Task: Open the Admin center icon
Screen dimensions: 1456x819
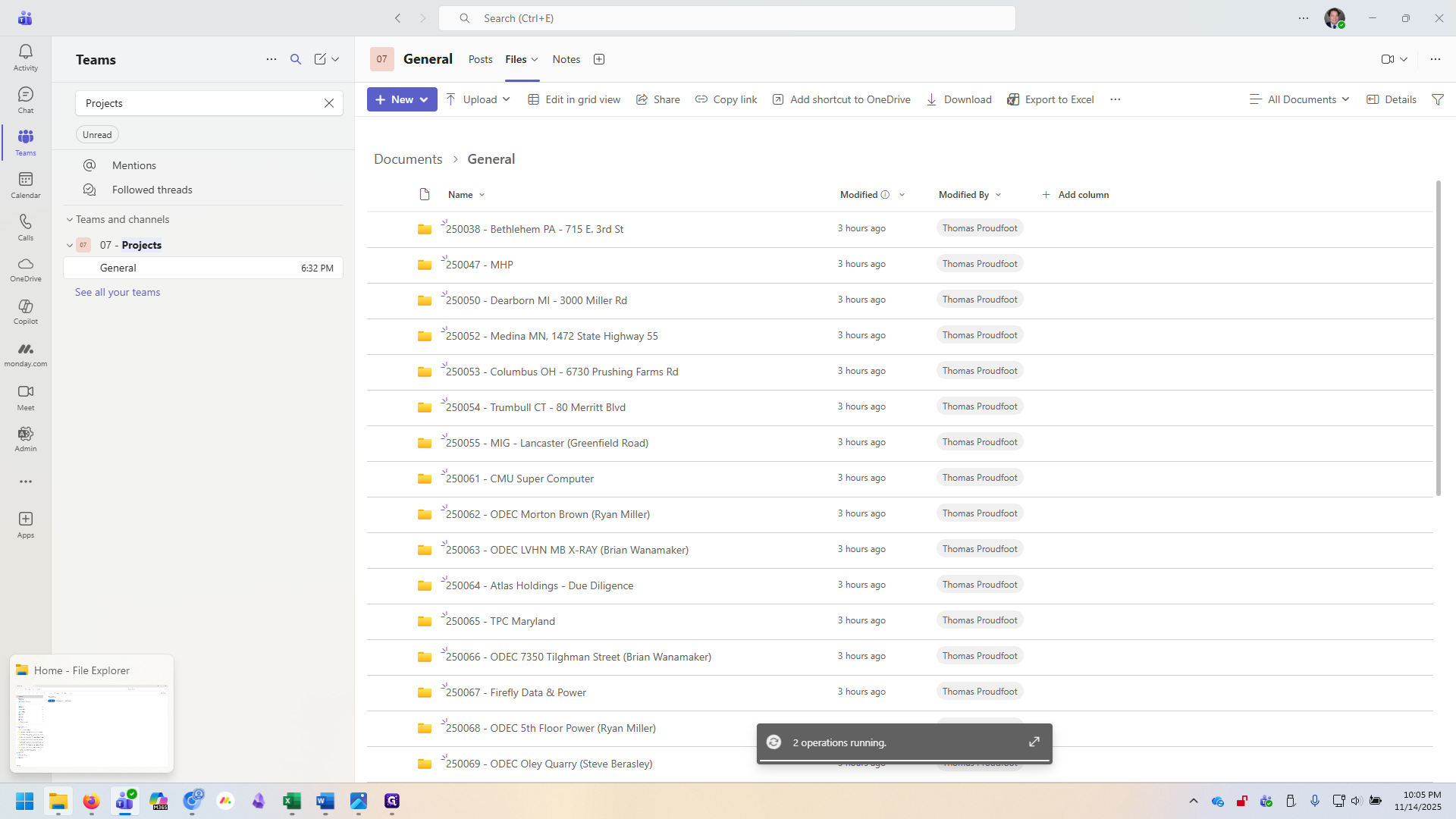Action: [25, 438]
